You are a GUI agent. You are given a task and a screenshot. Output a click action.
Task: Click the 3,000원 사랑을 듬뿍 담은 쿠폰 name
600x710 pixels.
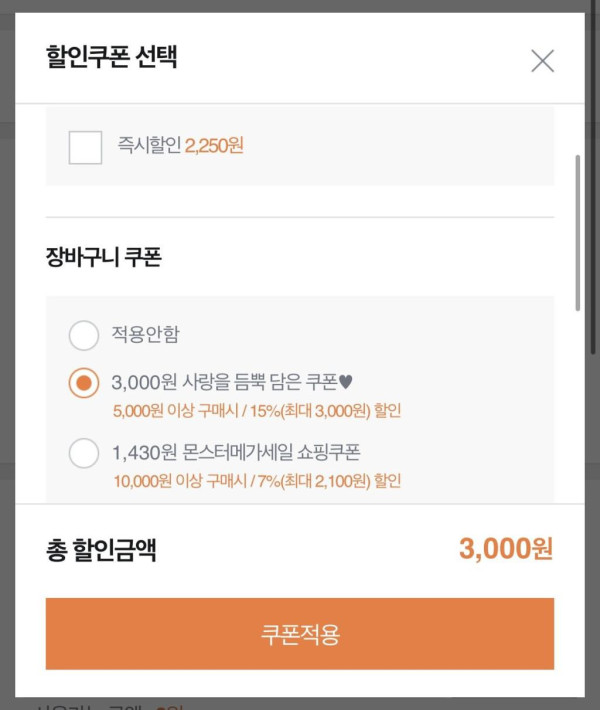pyautogui.click(x=225, y=383)
